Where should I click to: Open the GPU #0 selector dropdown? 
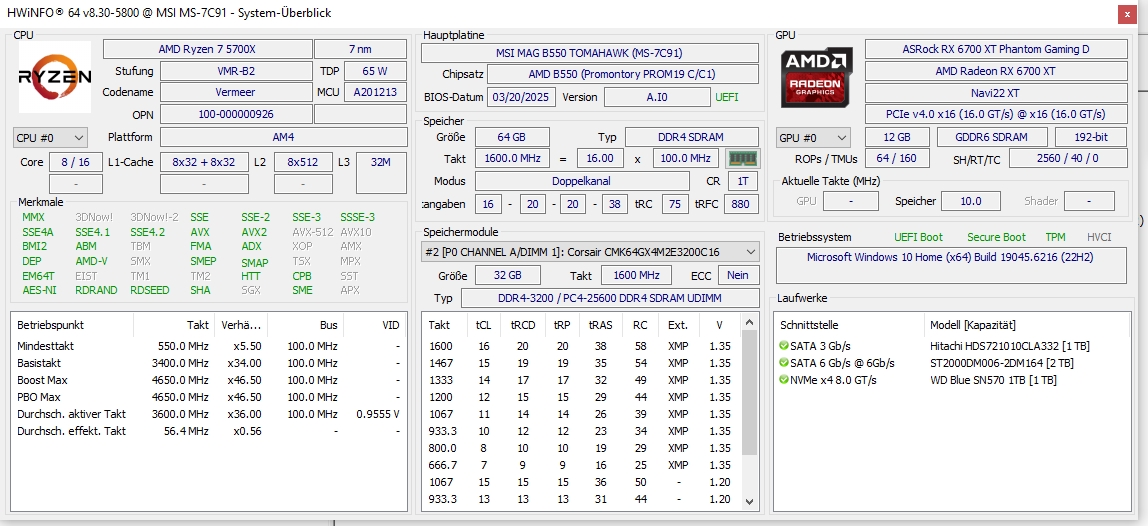[813, 138]
